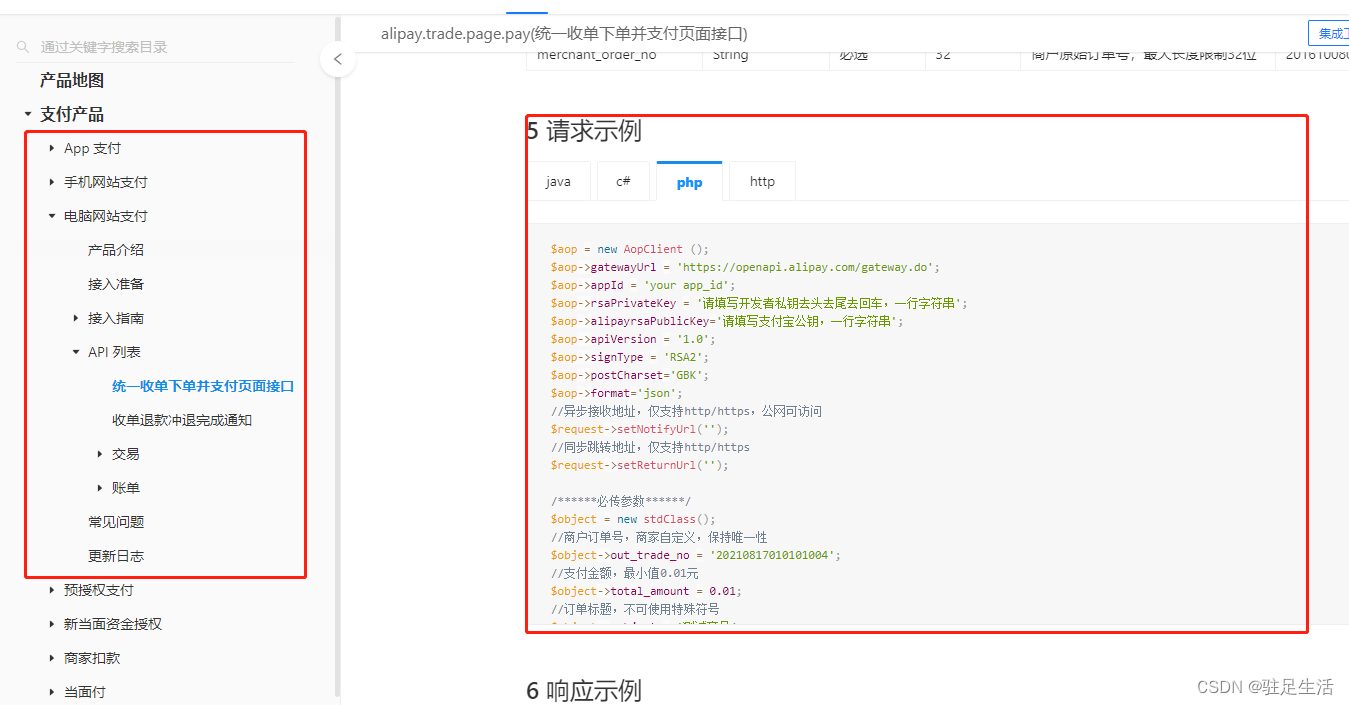
Task: Switch to the http code tab
Action: click(x=762, y=181)
